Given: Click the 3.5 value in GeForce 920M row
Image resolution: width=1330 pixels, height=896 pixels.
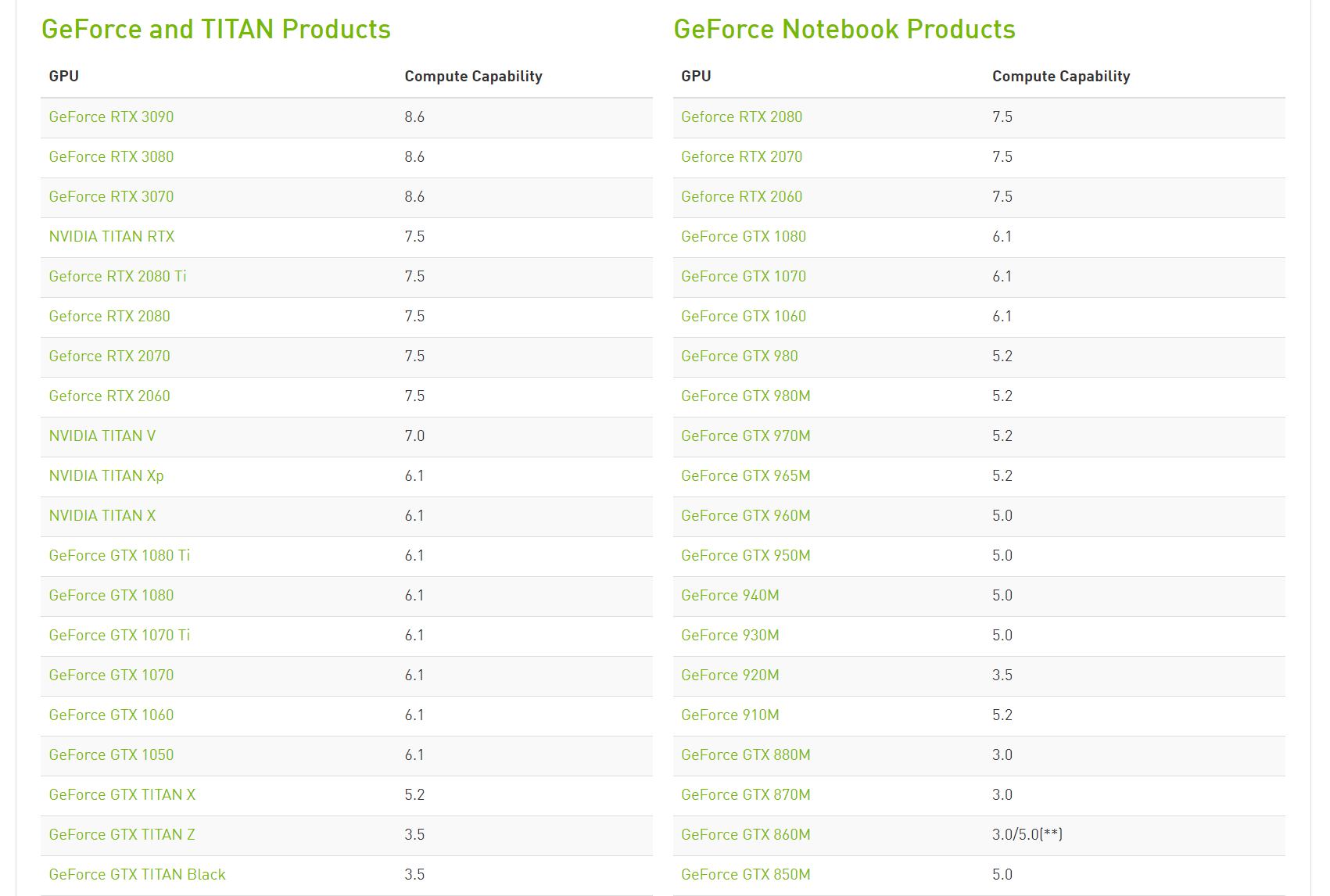Looking at the screenshot, I should (1002, 676).
